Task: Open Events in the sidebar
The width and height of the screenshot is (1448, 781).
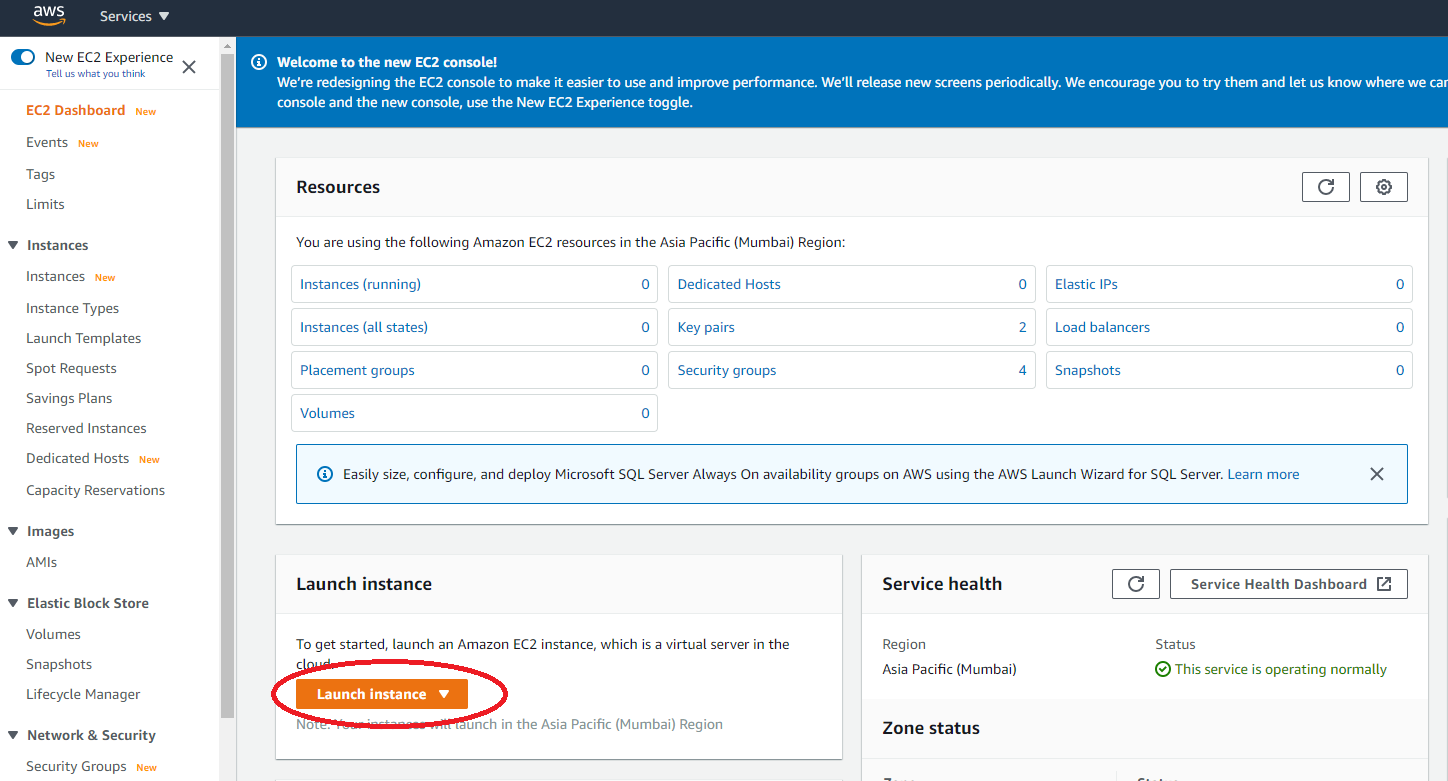Action: click(x=47, y=142)
